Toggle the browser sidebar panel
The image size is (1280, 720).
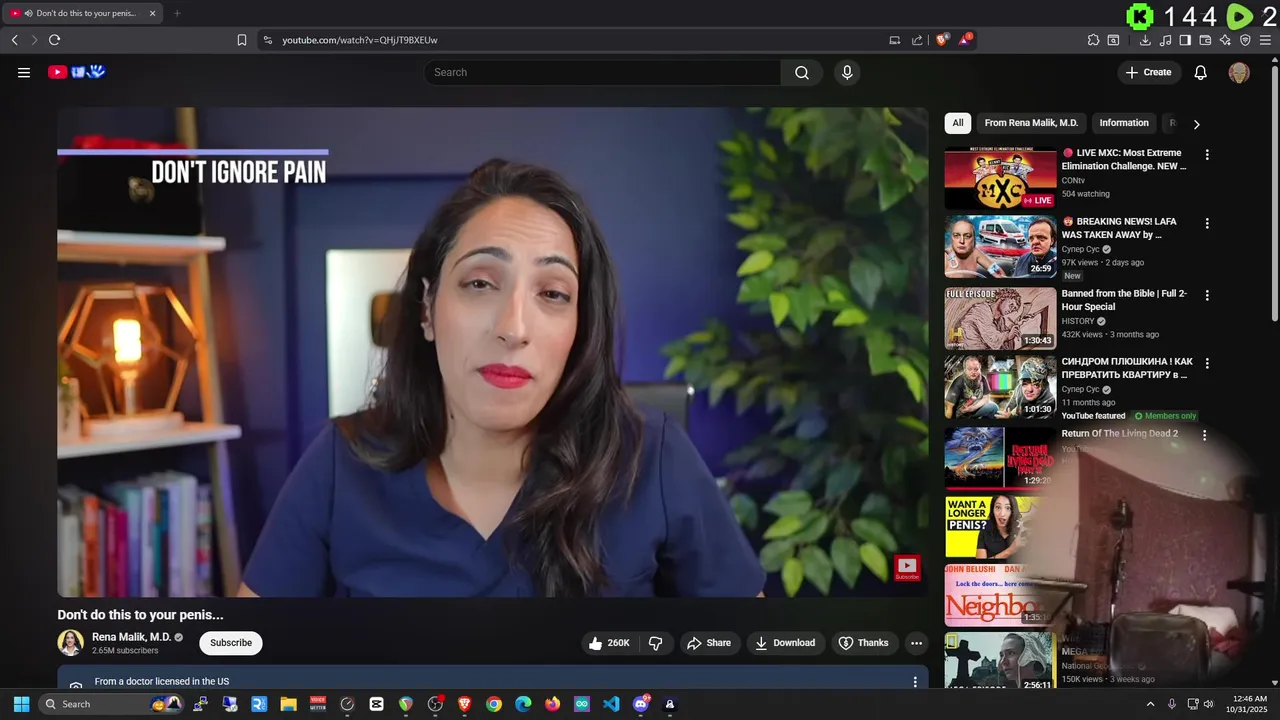pyautogui.click(x=1185, y=40)
